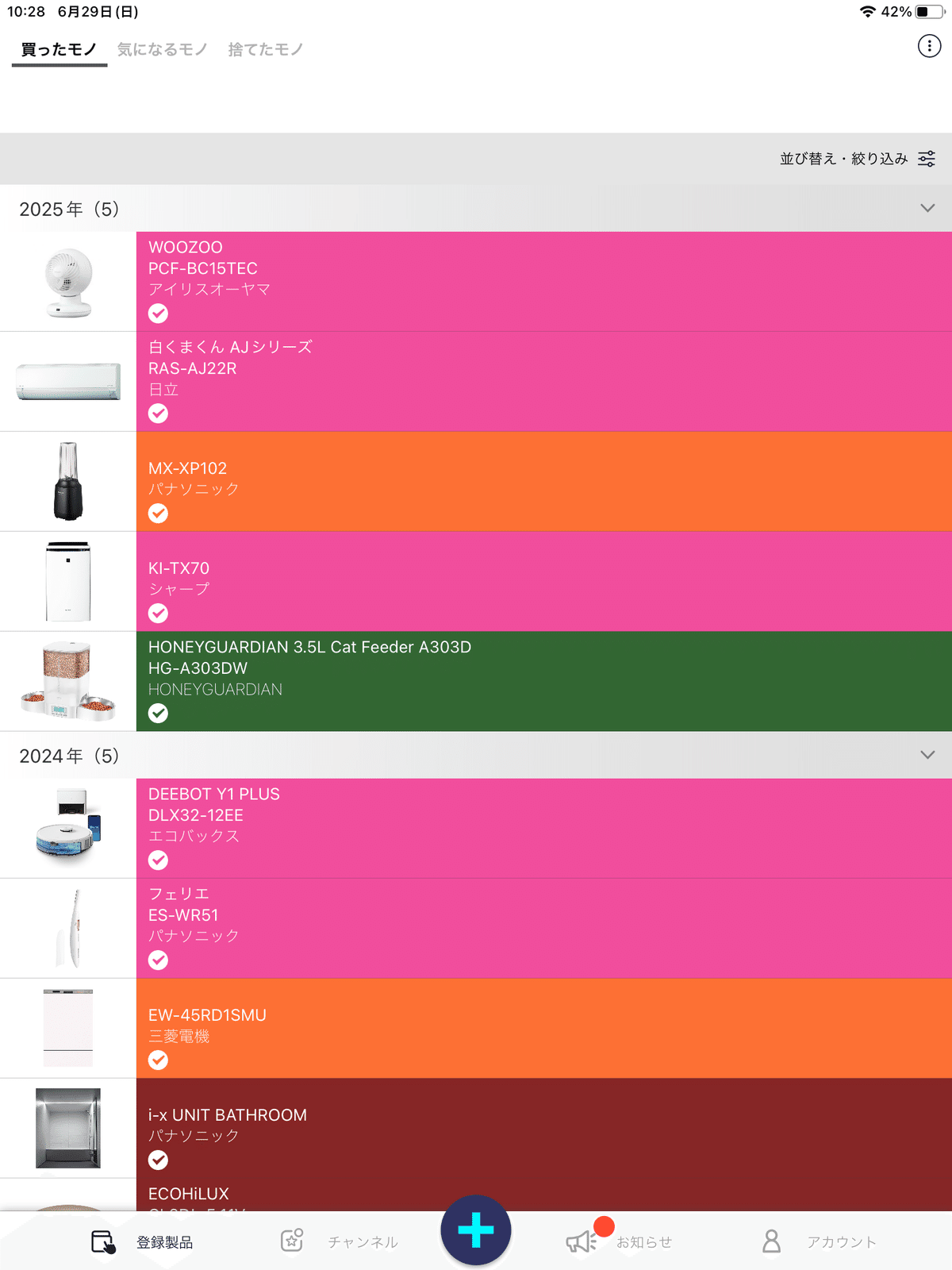Open the three-dot more options menu
952x1270 pixels.
(929, 46)
